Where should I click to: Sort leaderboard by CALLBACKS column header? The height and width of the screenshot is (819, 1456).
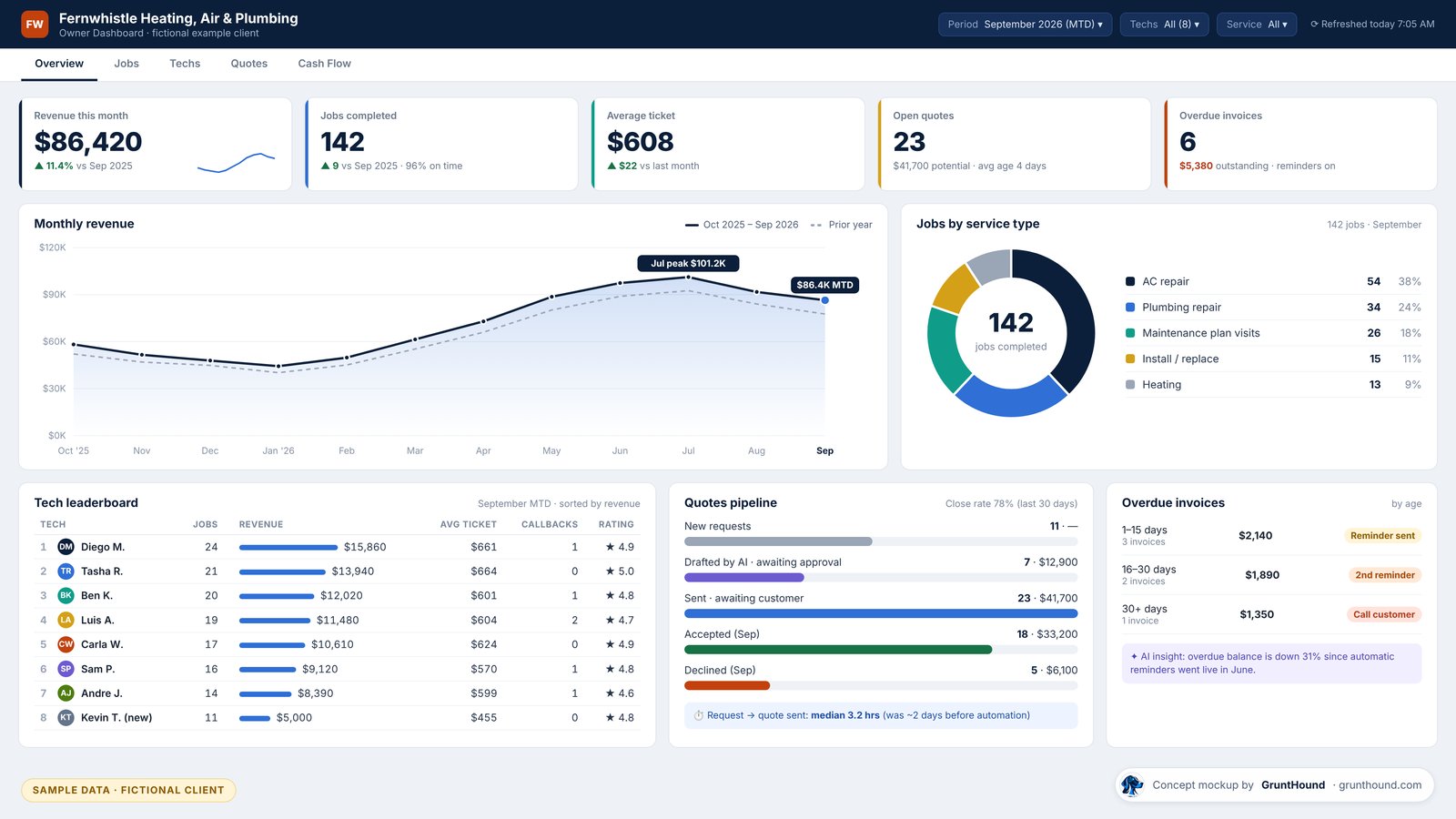(x=550, y=525)
